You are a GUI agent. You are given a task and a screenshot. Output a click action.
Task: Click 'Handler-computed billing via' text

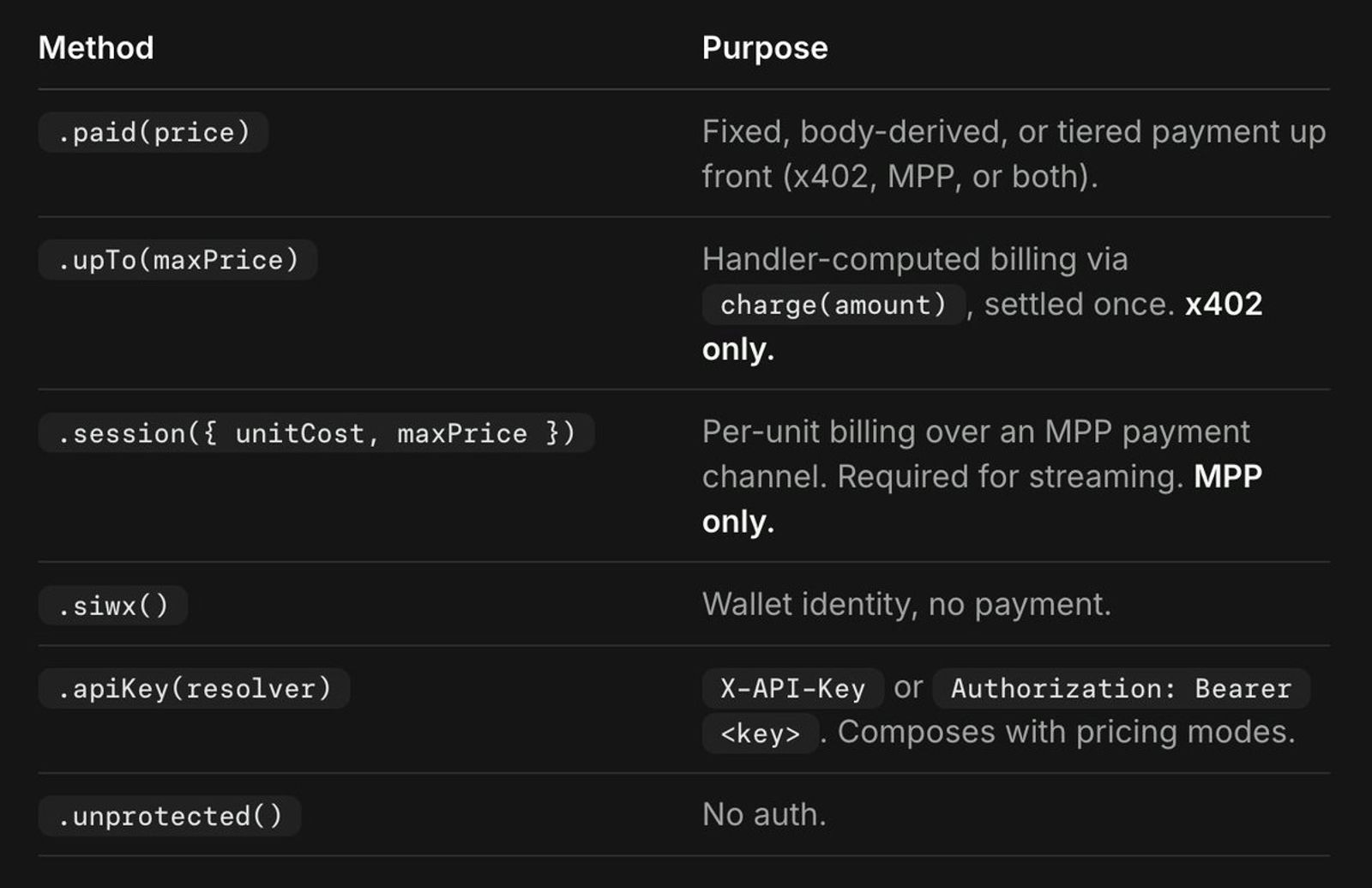click(x=915, y=259)
